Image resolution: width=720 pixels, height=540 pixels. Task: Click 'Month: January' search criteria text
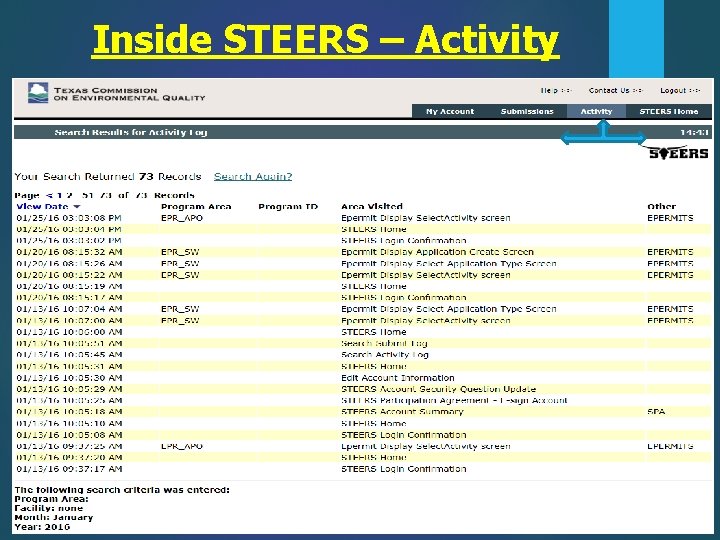click(x=54, y=518)
